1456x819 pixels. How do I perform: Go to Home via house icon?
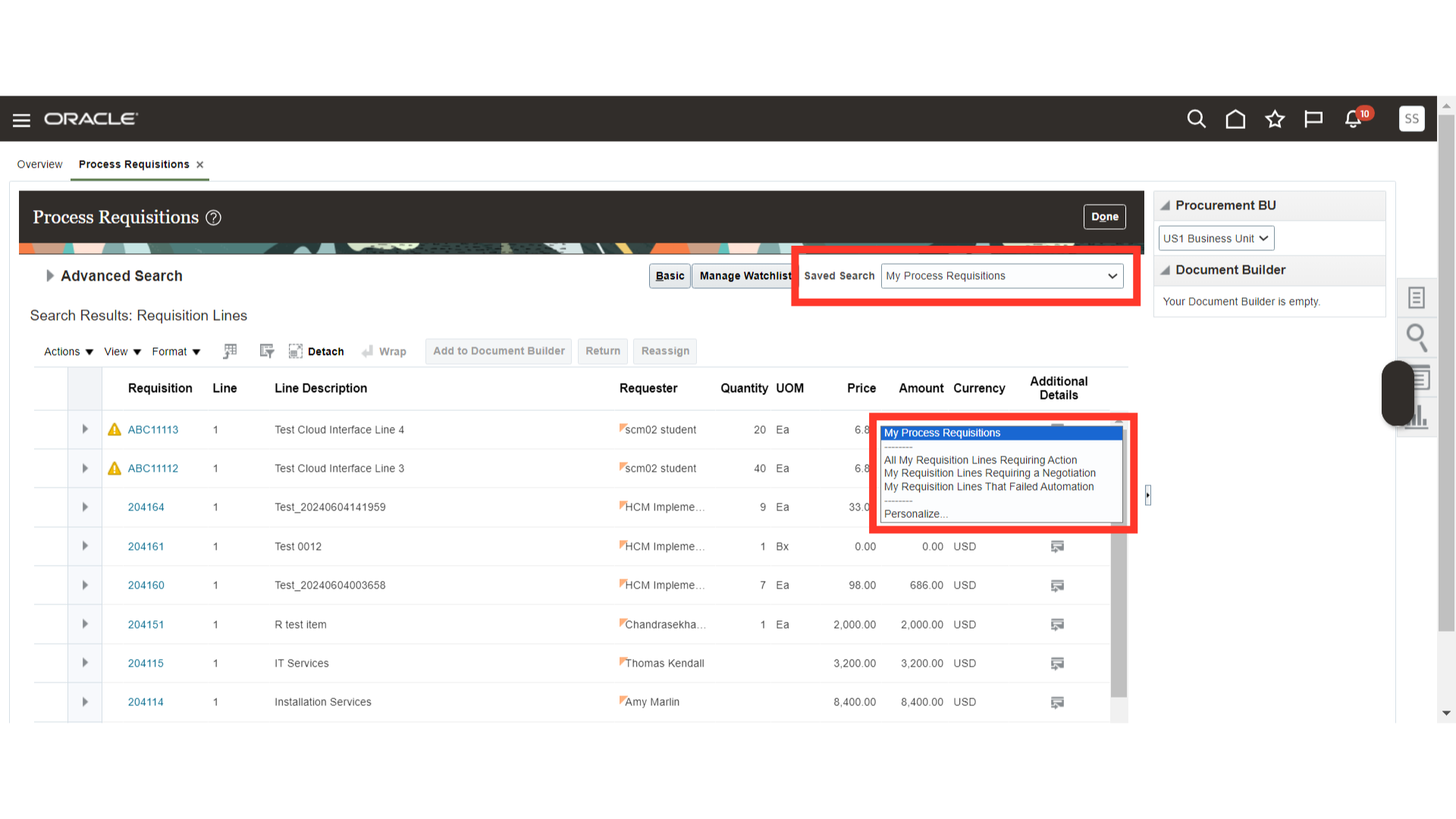click(x=1235, y=119)
